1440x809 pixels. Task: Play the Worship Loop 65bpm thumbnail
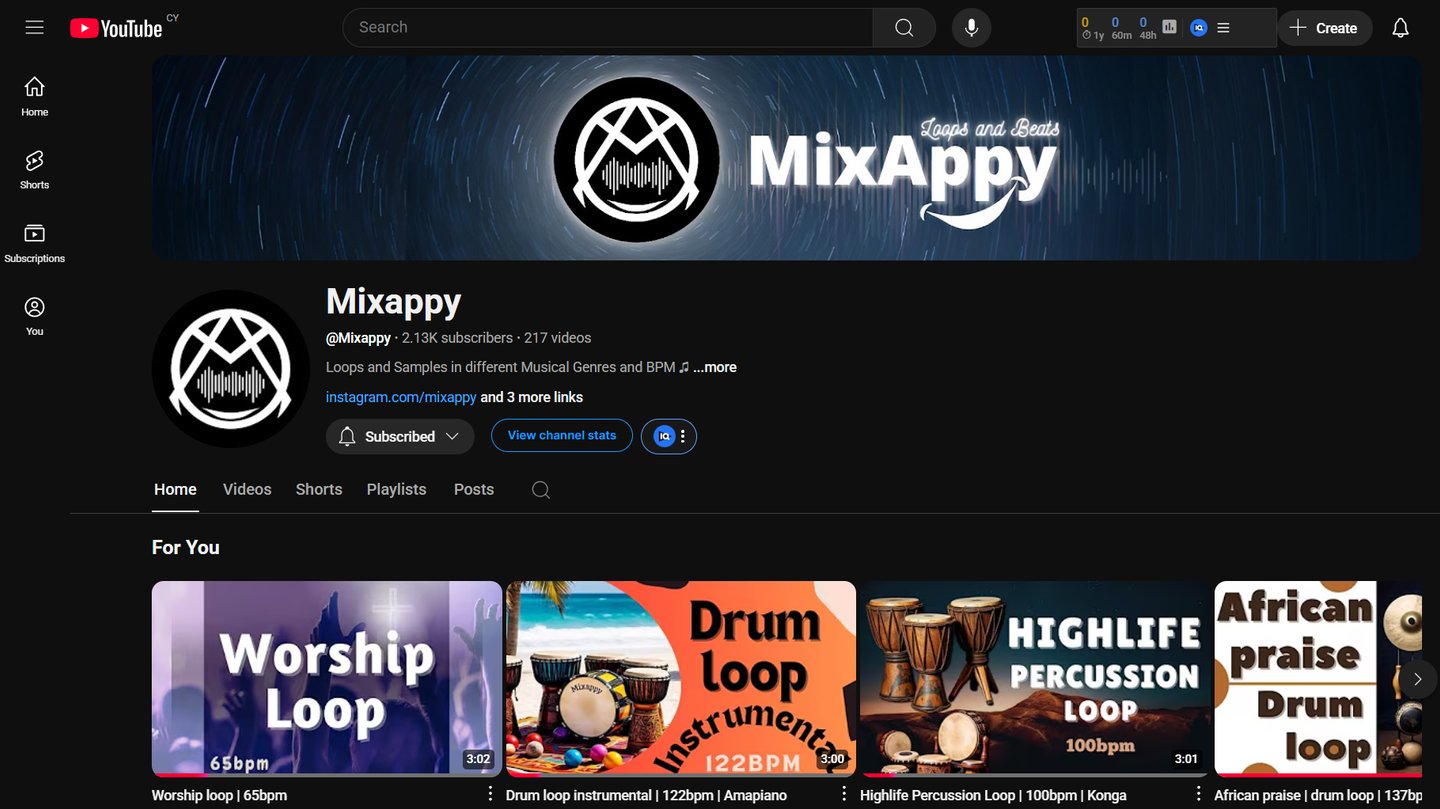[327, 679]
